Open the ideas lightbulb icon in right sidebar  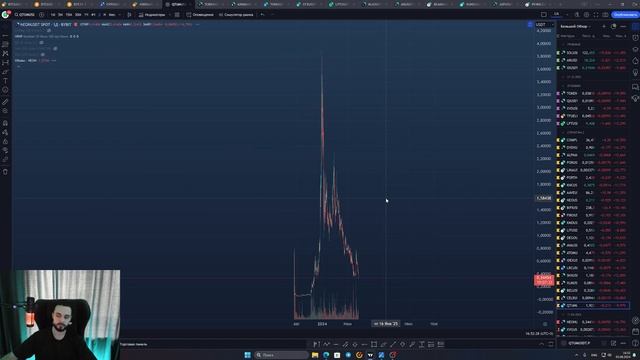click(636, 72)
